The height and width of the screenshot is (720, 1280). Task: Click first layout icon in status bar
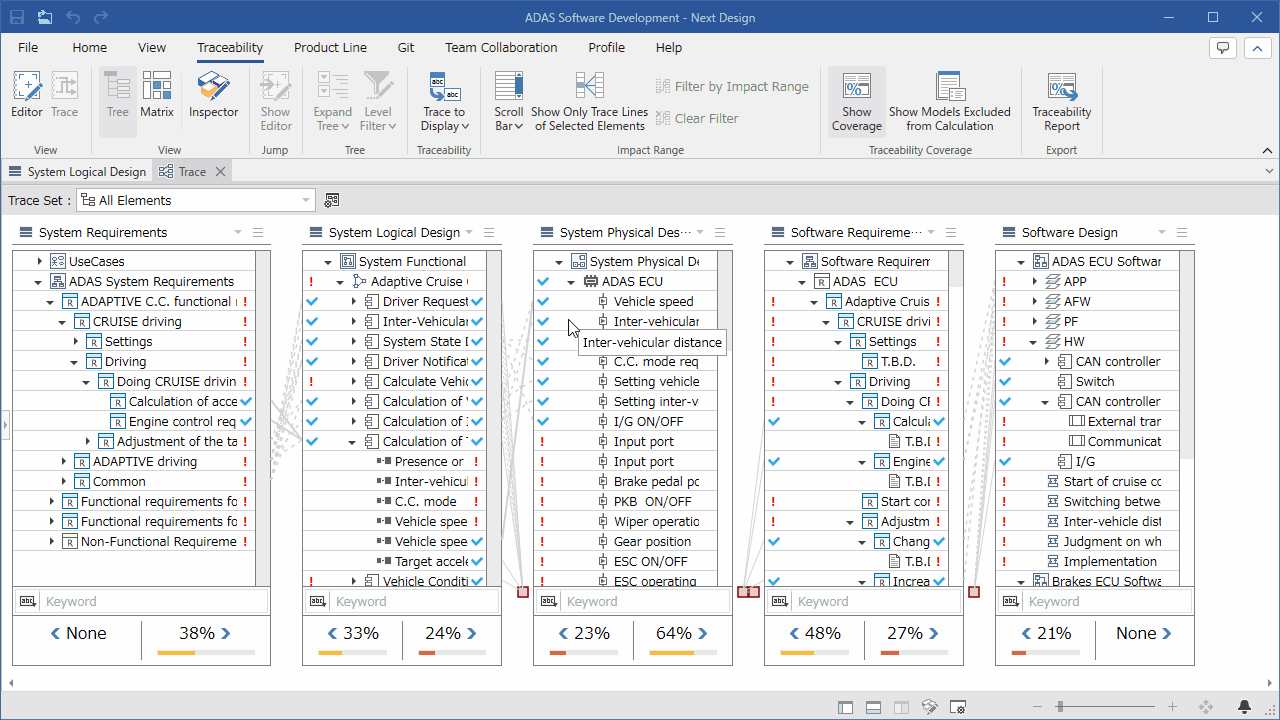coord(845,707)
